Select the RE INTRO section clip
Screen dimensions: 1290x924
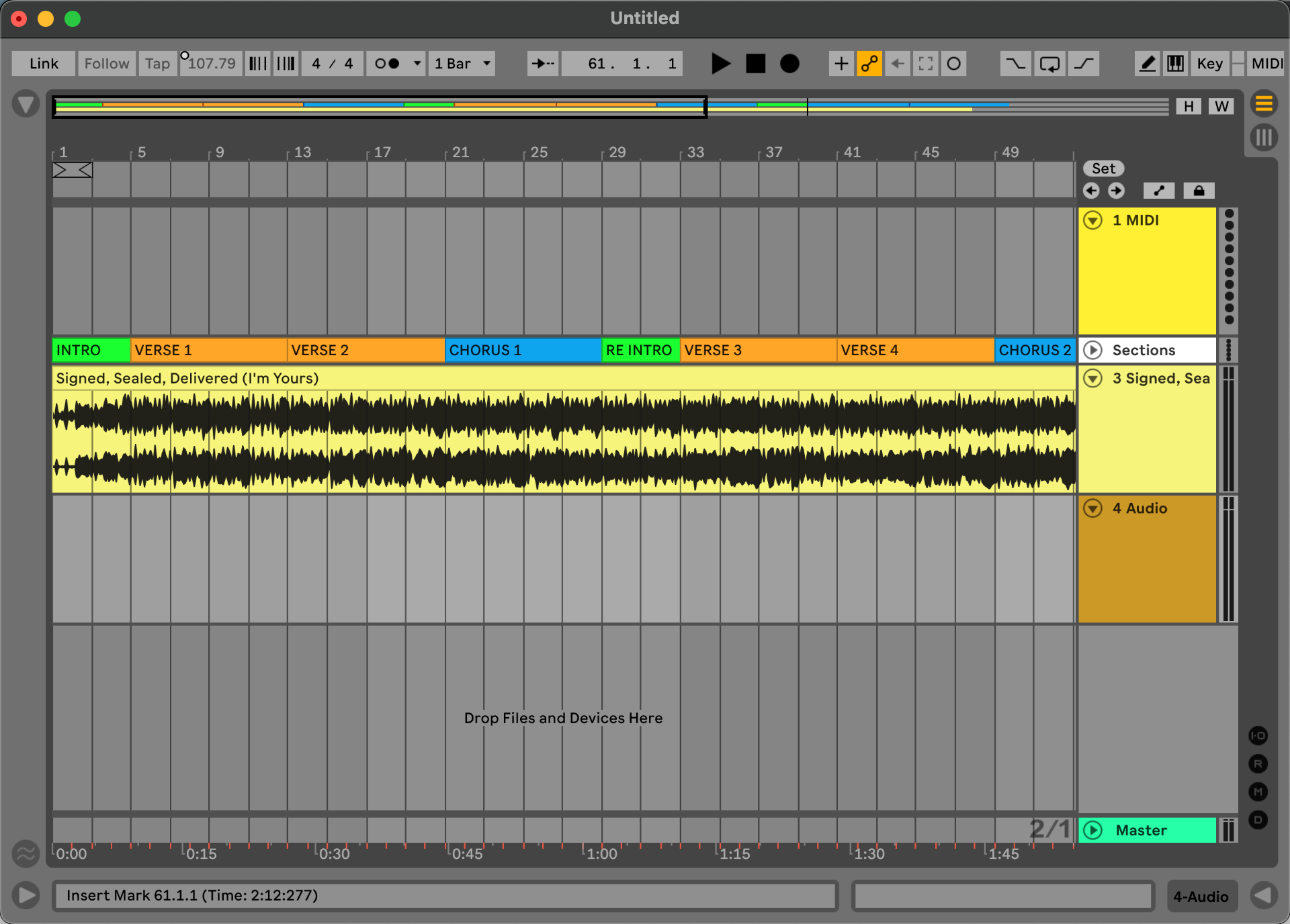[x=641, y=350]
